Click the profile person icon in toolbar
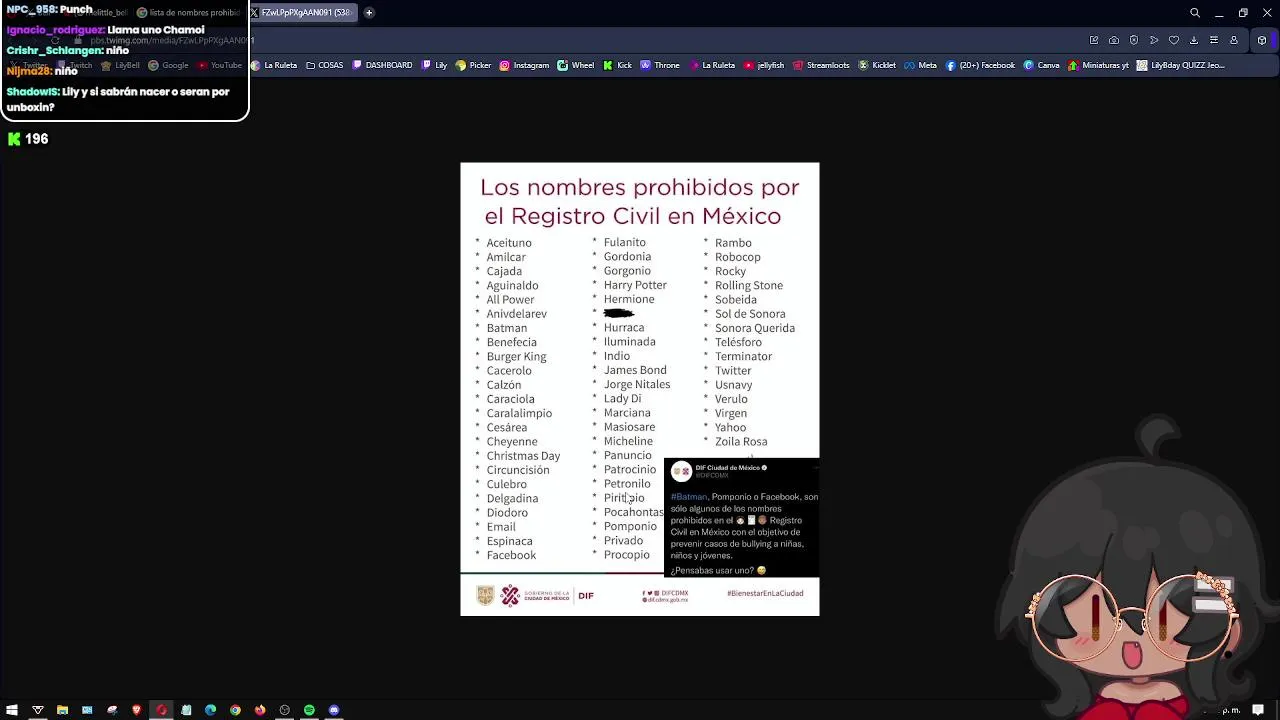 tap(1234, 40)
